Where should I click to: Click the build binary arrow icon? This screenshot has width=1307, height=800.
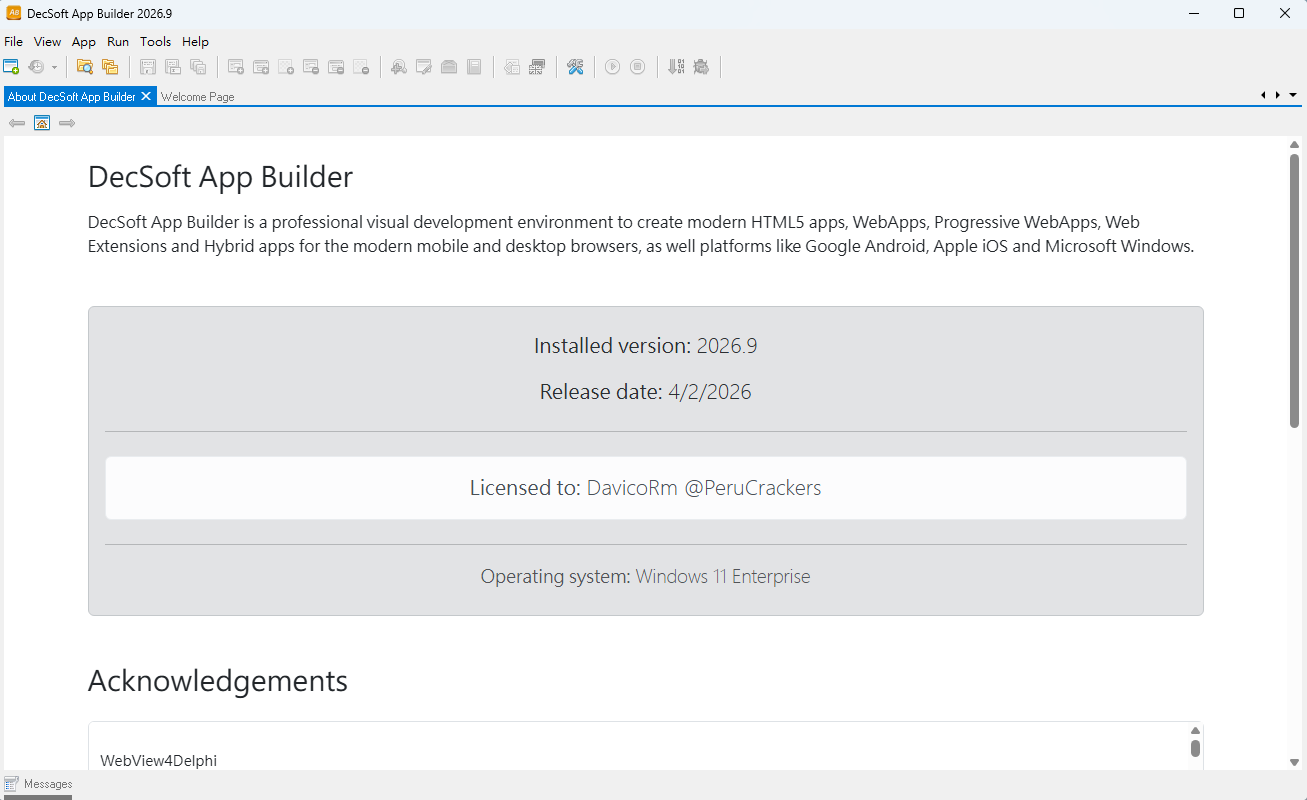676,67
